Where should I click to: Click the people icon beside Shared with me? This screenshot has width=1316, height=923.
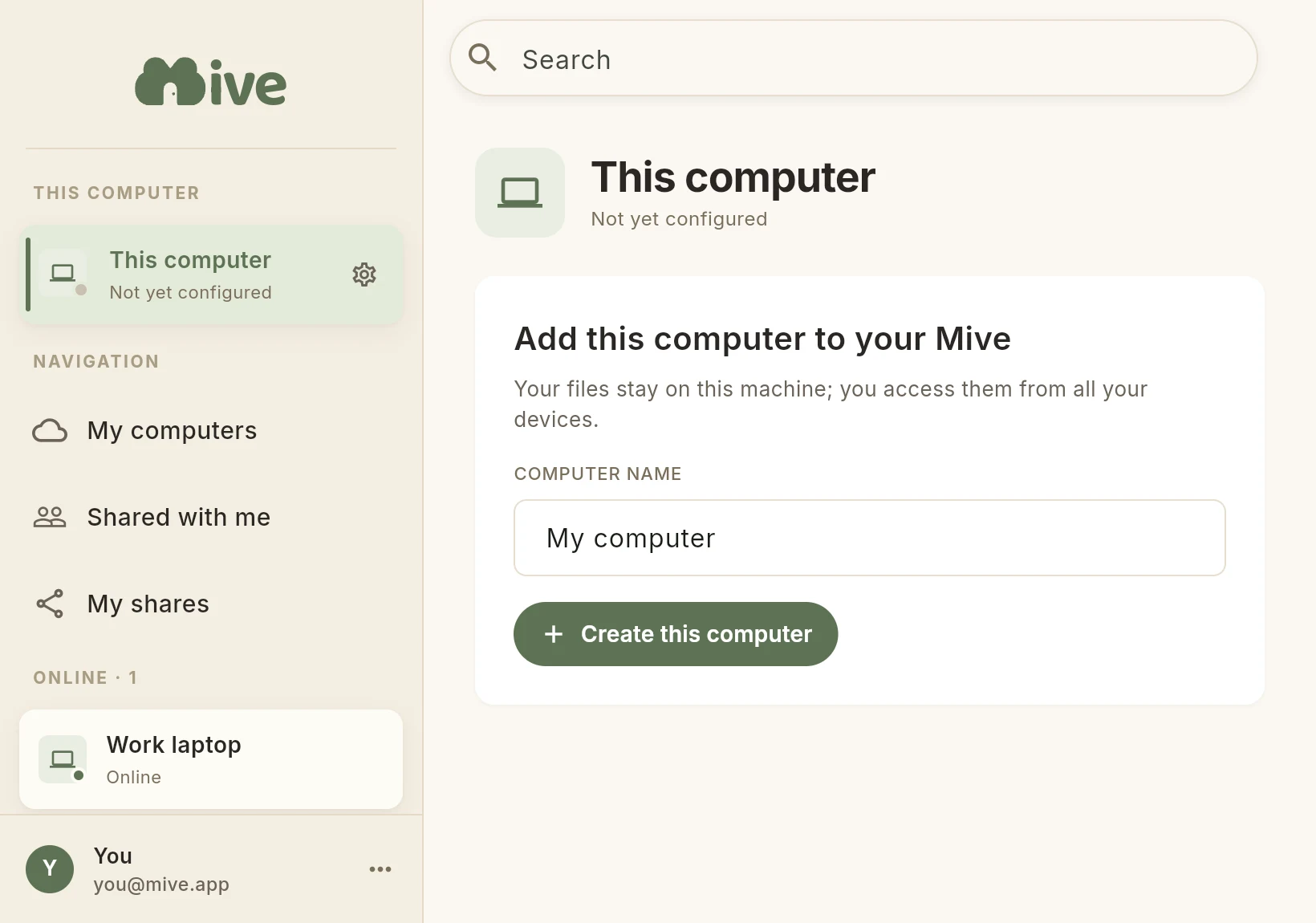pos(50,517)
